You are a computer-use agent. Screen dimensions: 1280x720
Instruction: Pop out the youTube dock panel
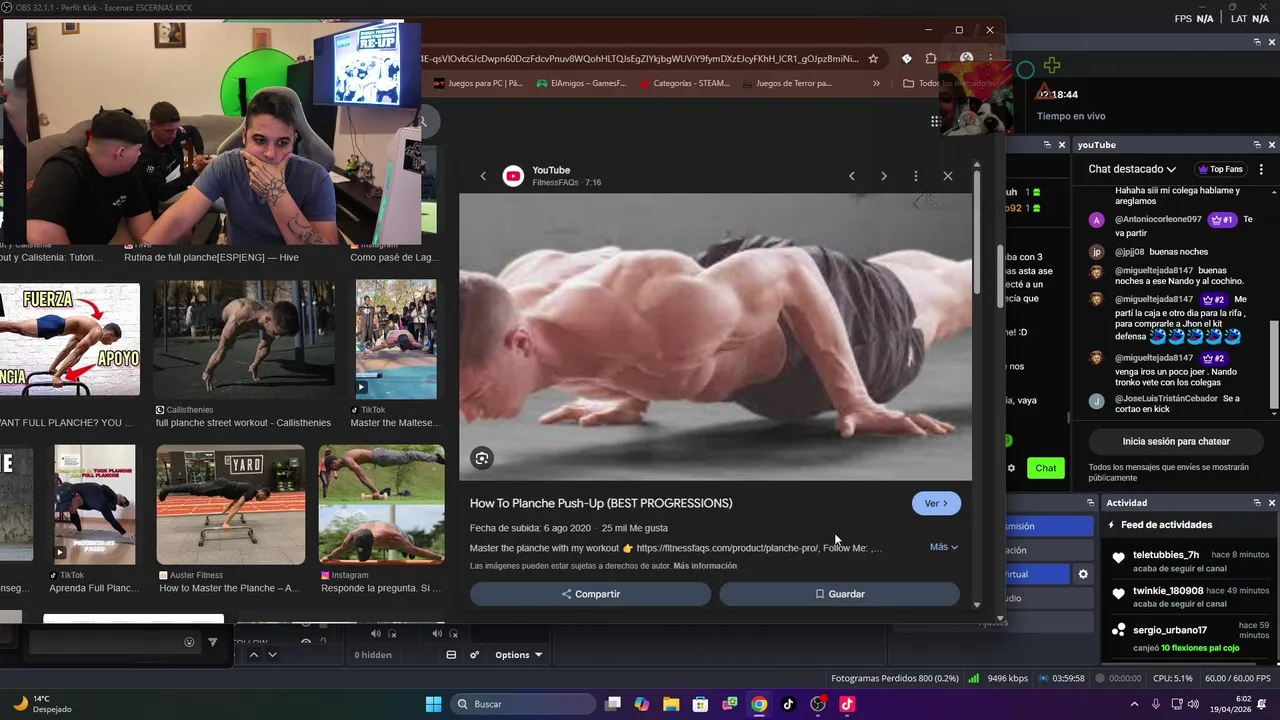[x=1257, y=145]
